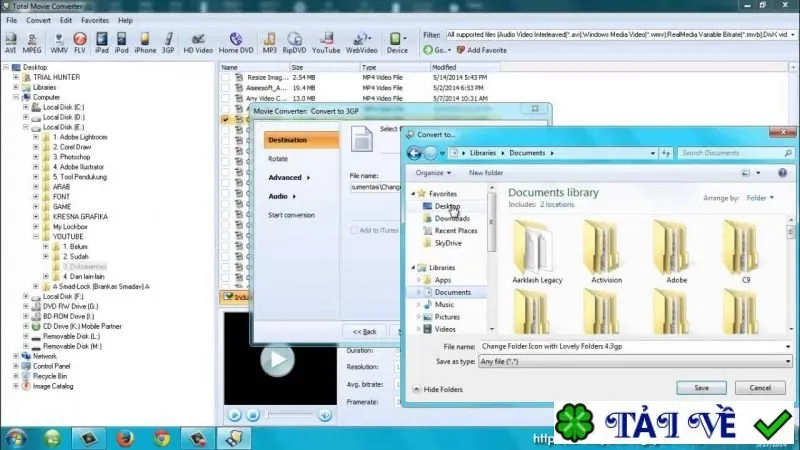
Task: Select the Rotate step in wizard
Action: (278, 159)
